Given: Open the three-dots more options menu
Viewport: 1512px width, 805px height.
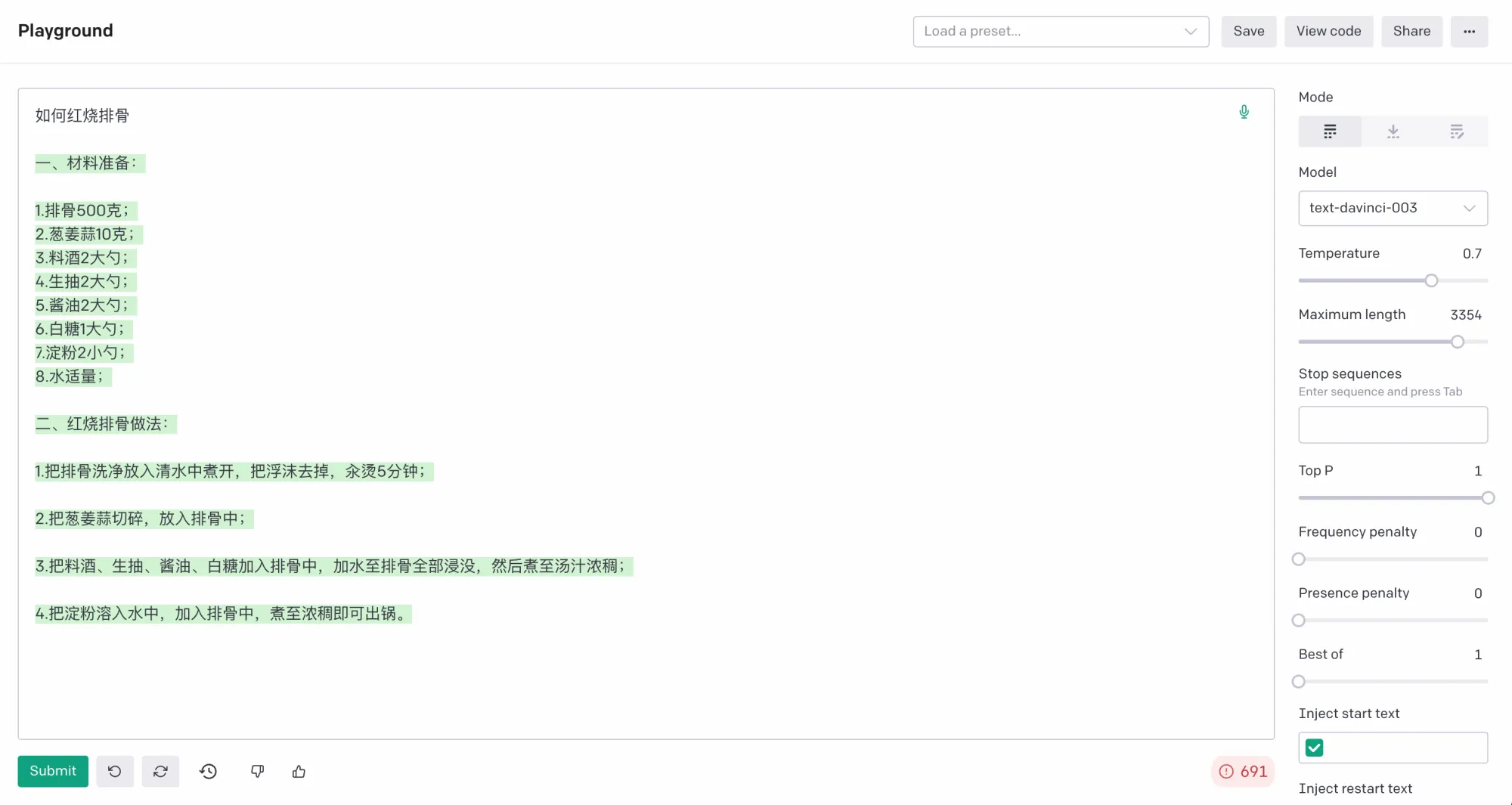Looking at the screenshot, I should 1469,32.
